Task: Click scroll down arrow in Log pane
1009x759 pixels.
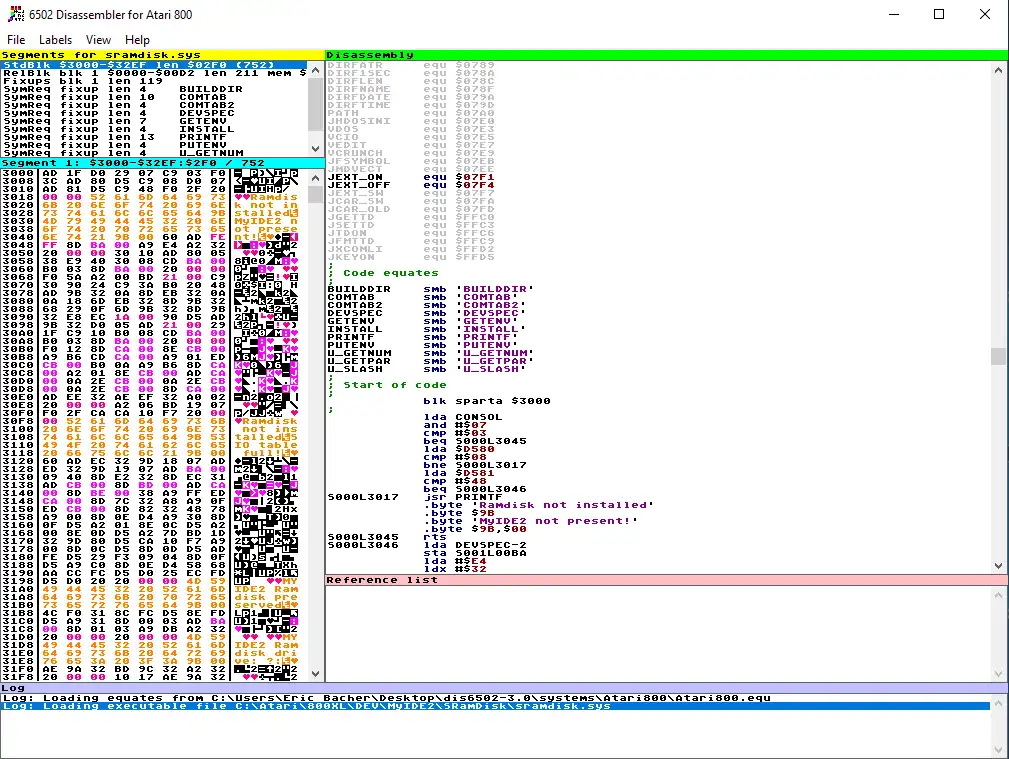Action: coord(998,750)
